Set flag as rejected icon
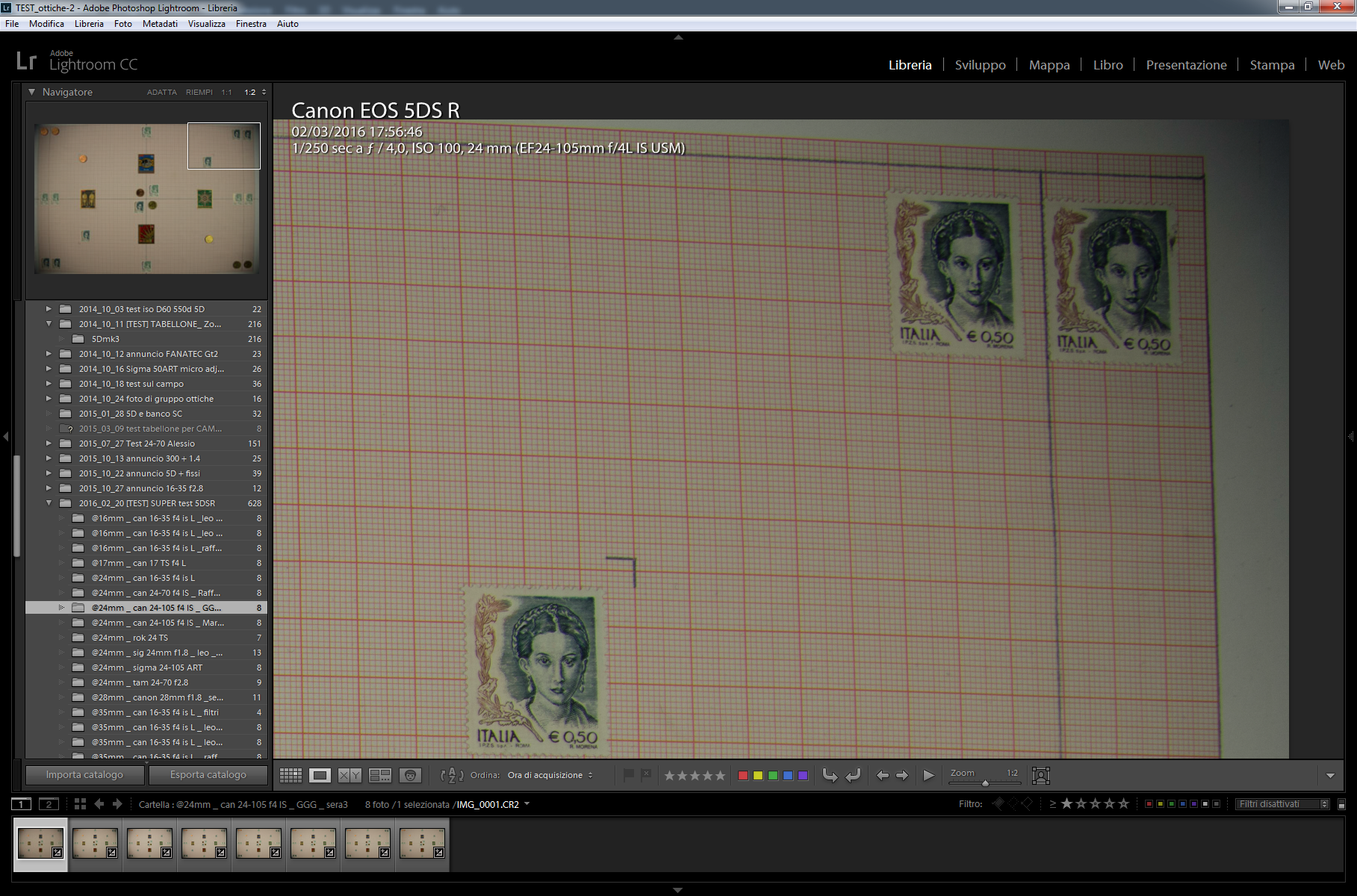The height and width of the screenshot is (896, 1357). 647,775
